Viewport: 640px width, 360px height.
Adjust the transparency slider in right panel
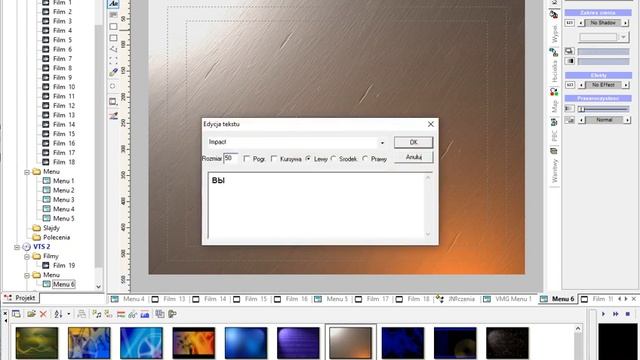click(x=603, y=109)
